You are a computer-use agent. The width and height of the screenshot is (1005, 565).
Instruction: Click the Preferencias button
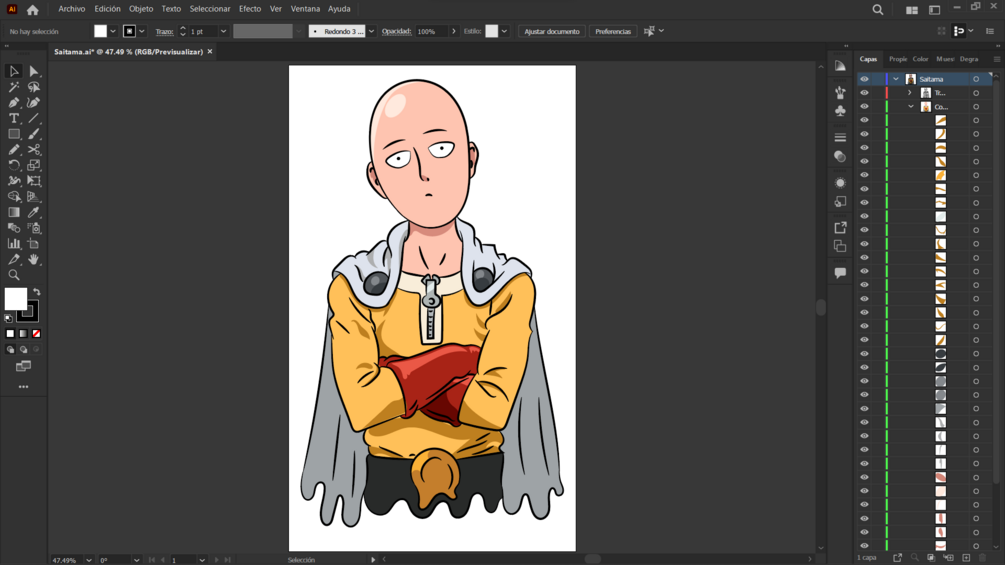pos(613,31)
